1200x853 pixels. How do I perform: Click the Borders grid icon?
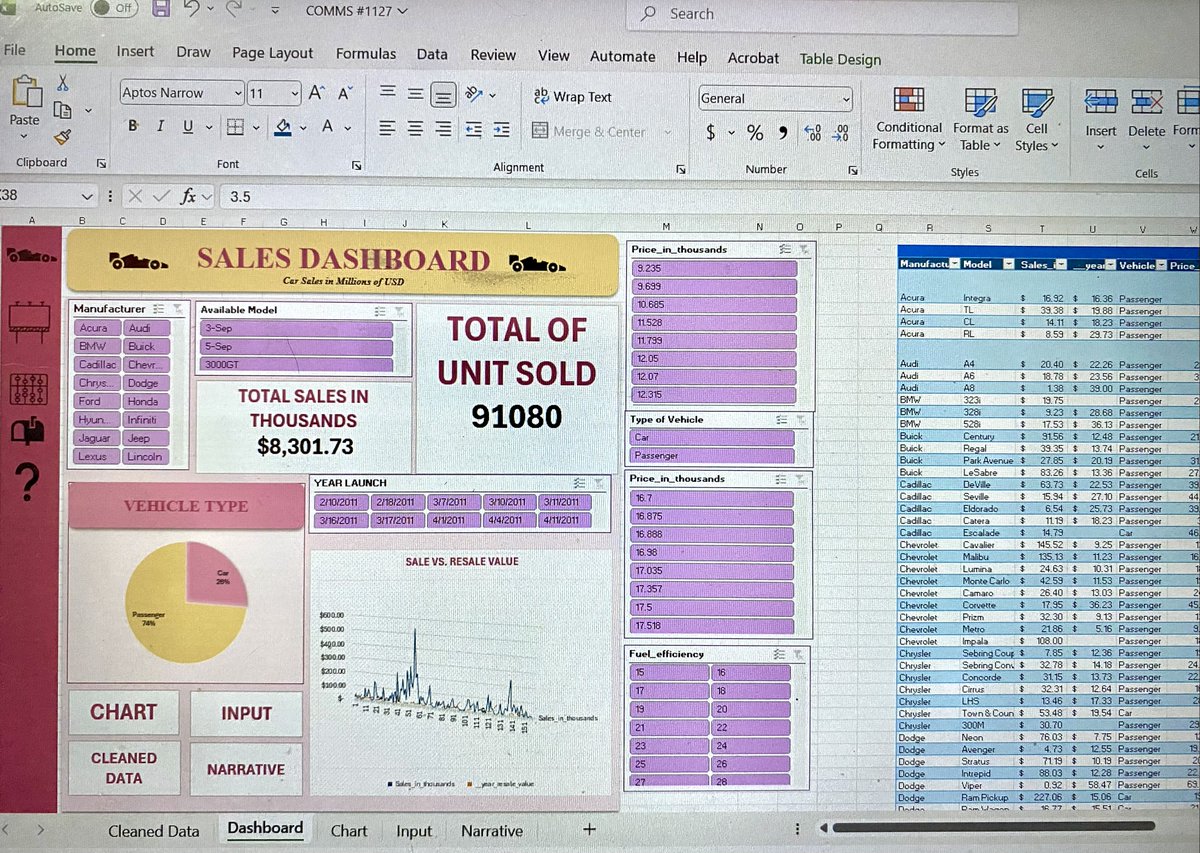coord(234,127)
